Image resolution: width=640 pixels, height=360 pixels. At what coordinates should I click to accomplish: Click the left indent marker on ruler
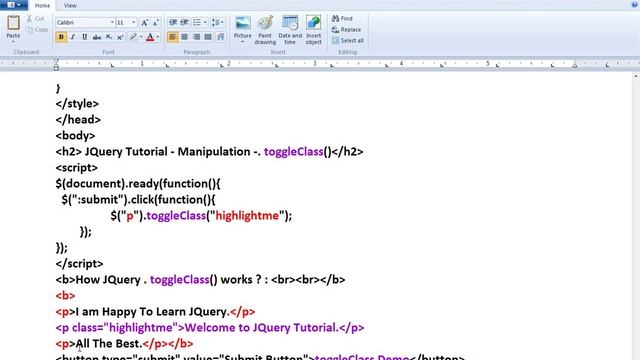click(x=56, y=65)
